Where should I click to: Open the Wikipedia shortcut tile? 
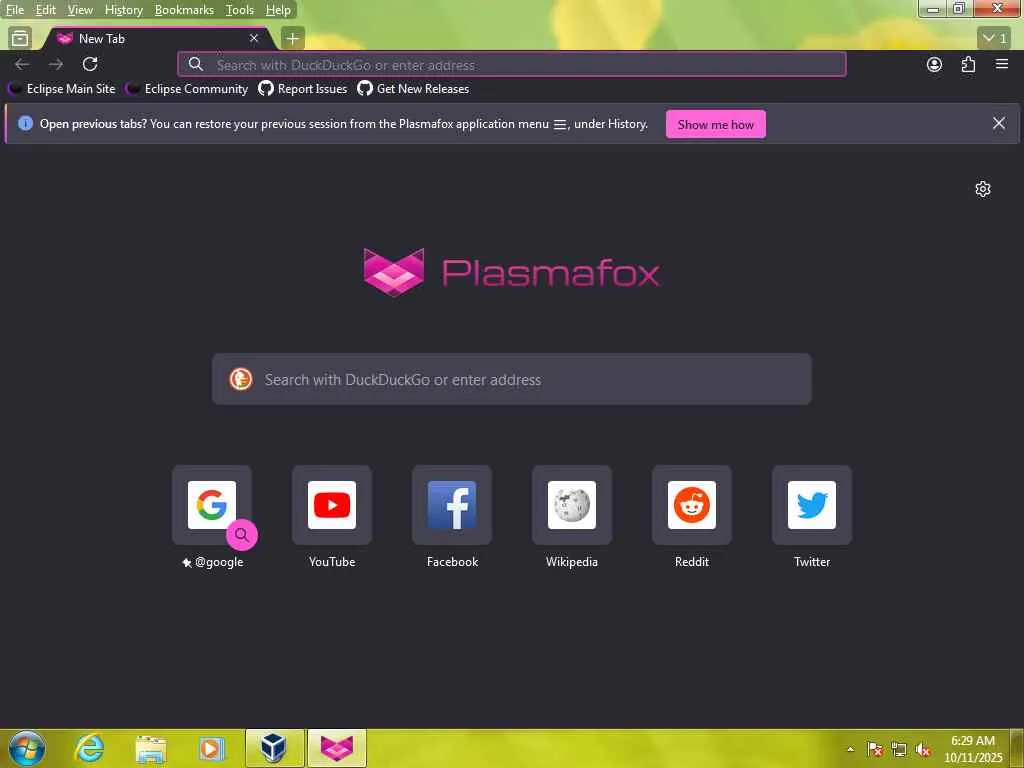(572, 505)
